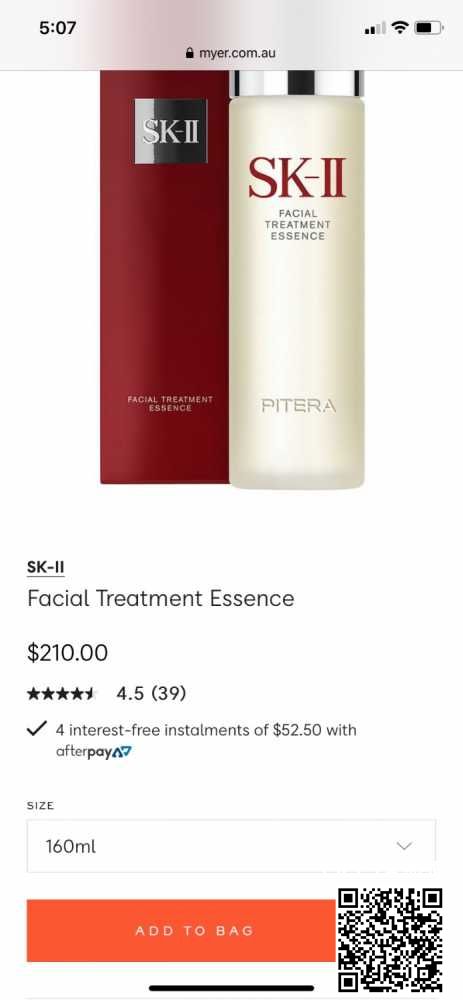Click the 4.5 (39) reviews count

(151, 693)
